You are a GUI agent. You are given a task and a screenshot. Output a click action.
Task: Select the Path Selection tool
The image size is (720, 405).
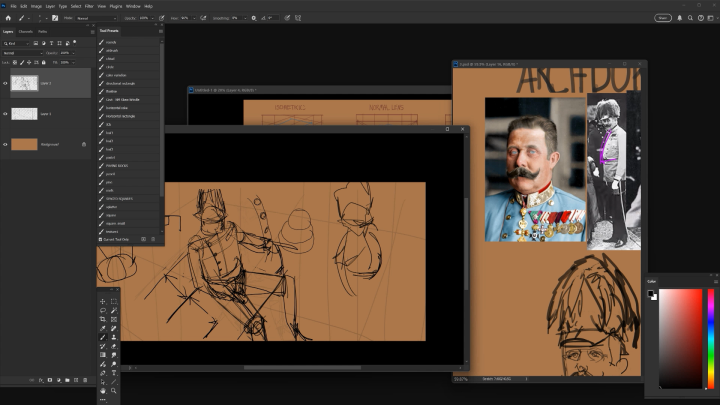(103, 382)
